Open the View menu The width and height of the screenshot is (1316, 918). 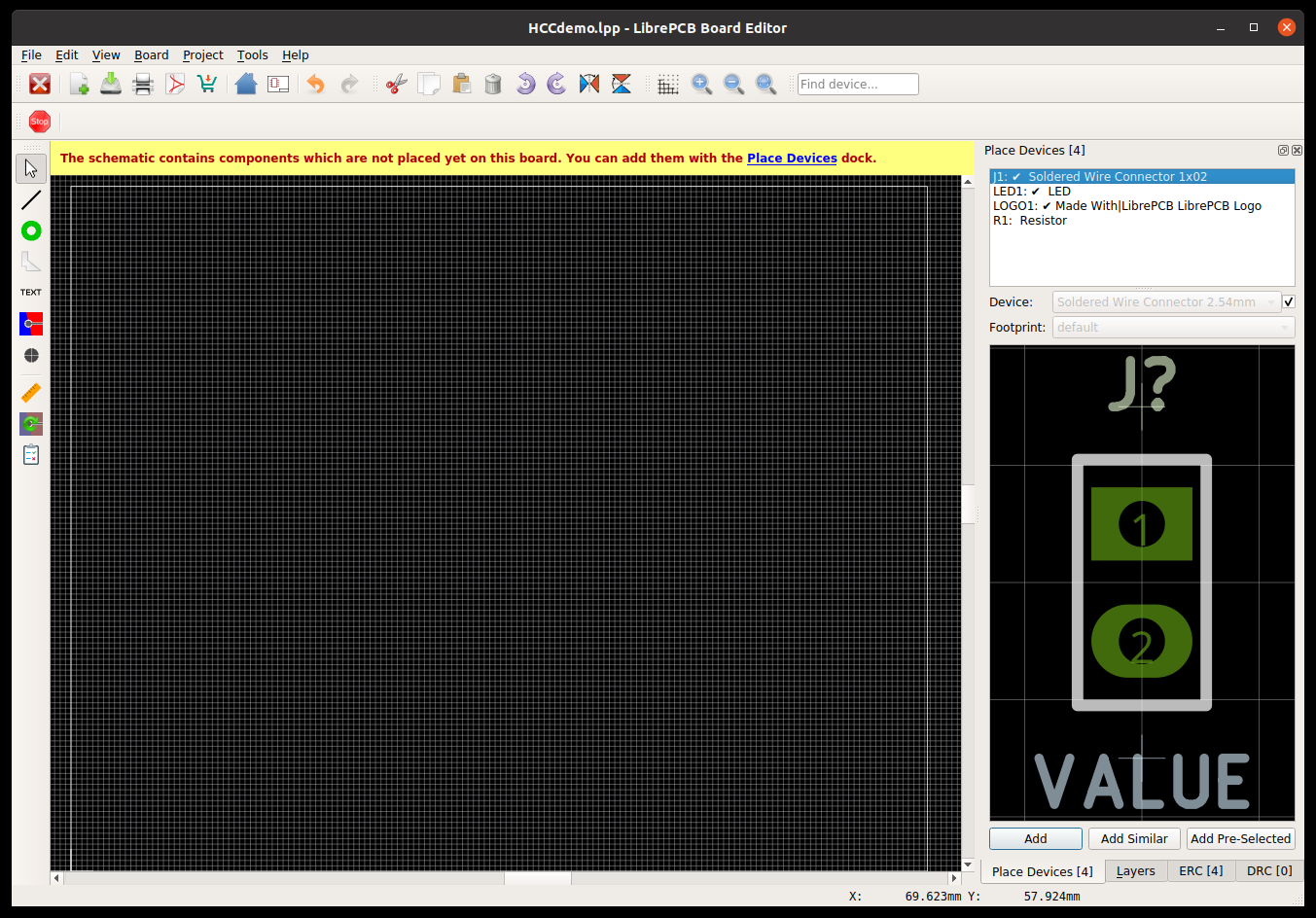[106, 55]
